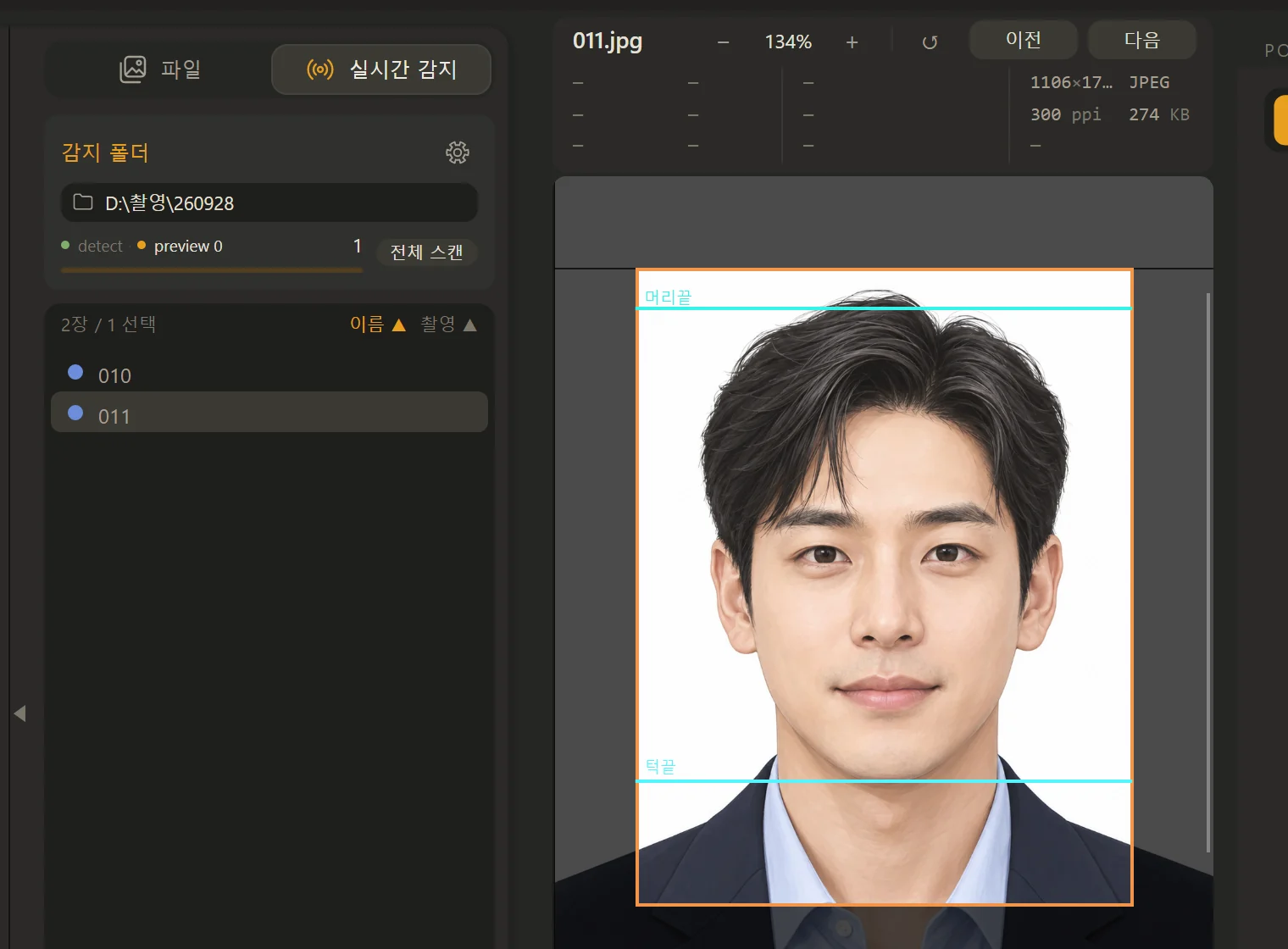Click the preview 0 status label
The width and height of the screenshot is (1288, 949).
coord(188,246)
